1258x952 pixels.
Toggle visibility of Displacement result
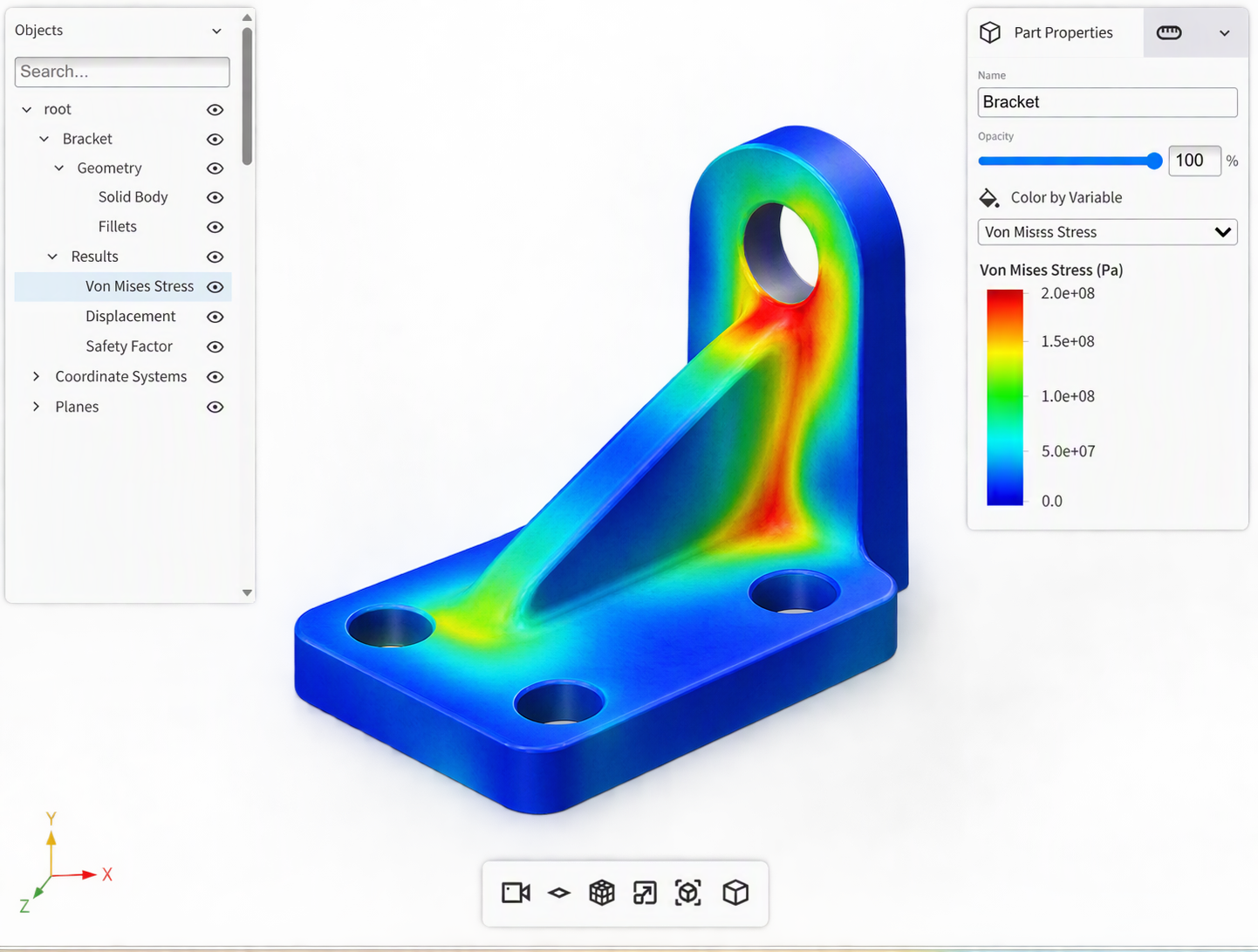point(215,317)
